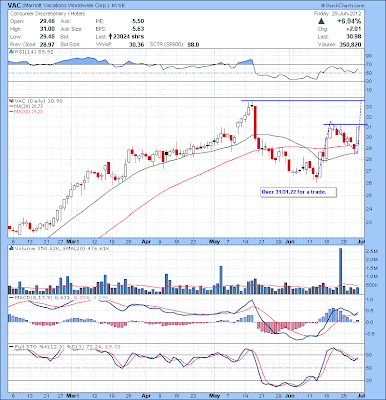
Task: Click the date Friday 29-Jun-2012
Action: coord(337,14)
